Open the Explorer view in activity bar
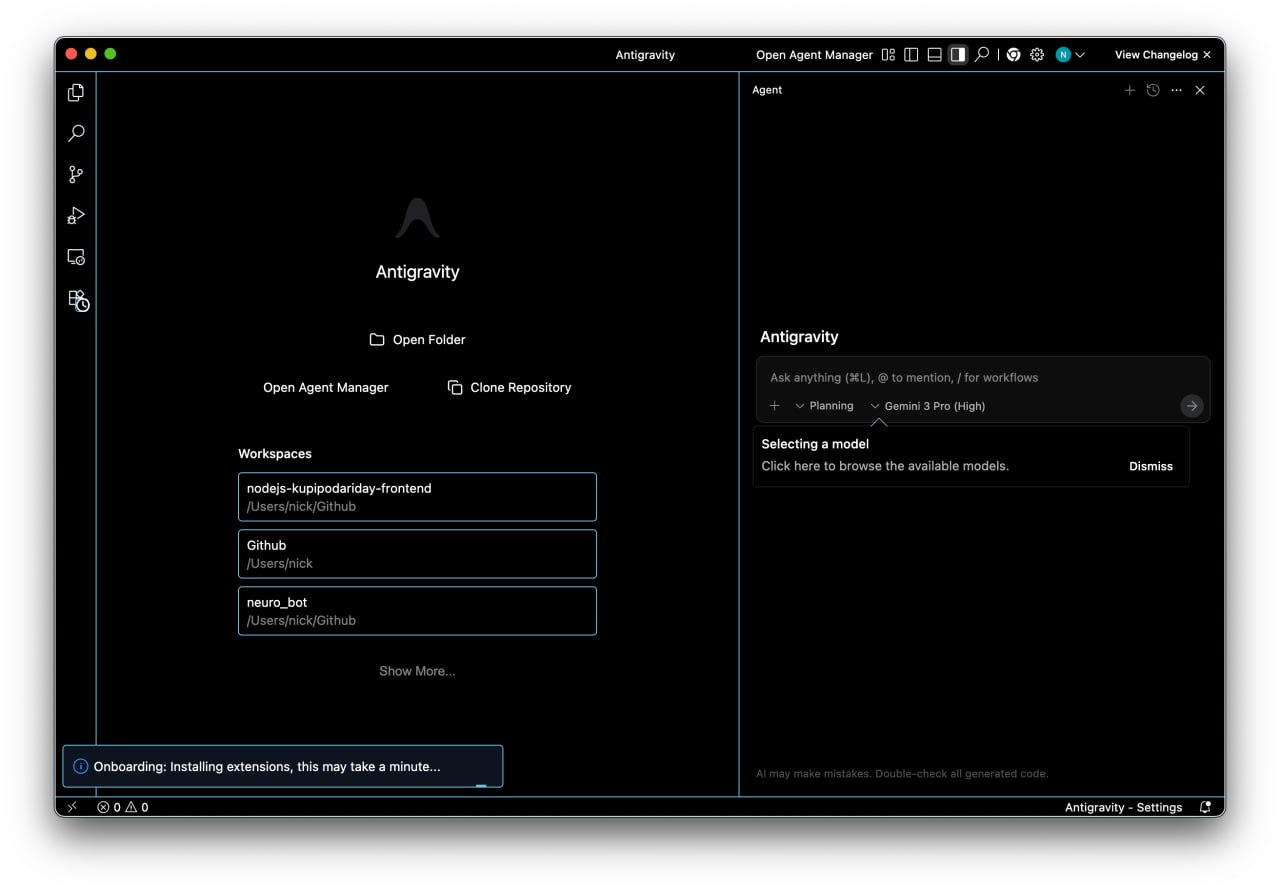This screenshot has height=889, width=1280. (x=76, y=93)
